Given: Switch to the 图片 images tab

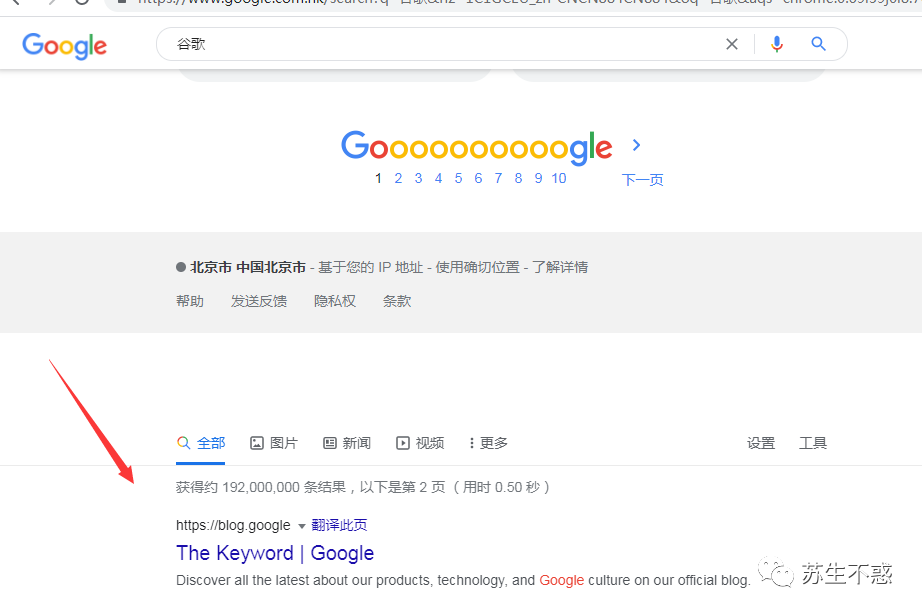Looking at the screenshot, I should [x=274, y=443].
